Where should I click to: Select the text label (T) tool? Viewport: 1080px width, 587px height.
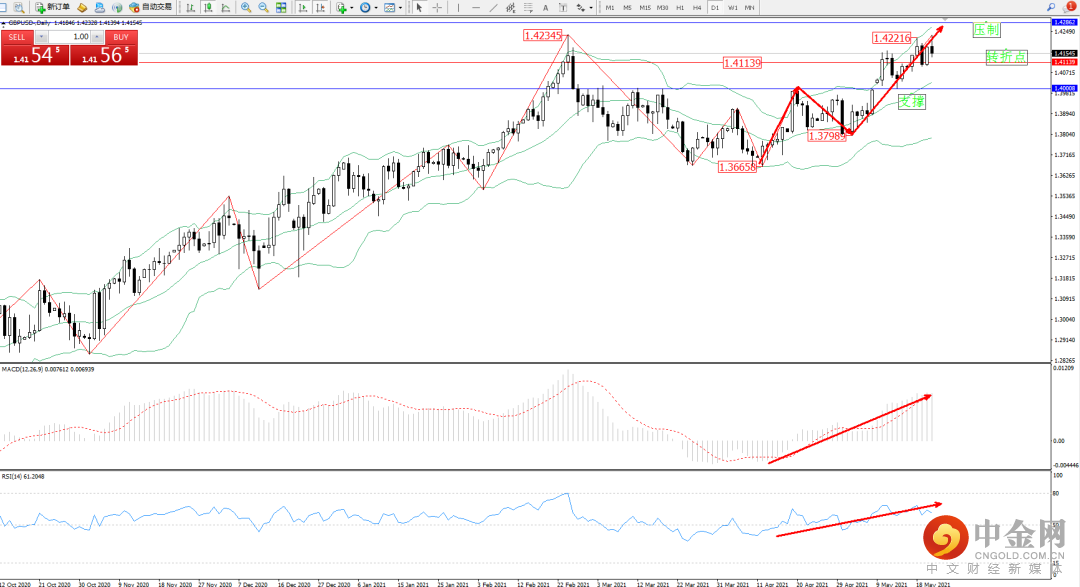(x=563, y=8)
